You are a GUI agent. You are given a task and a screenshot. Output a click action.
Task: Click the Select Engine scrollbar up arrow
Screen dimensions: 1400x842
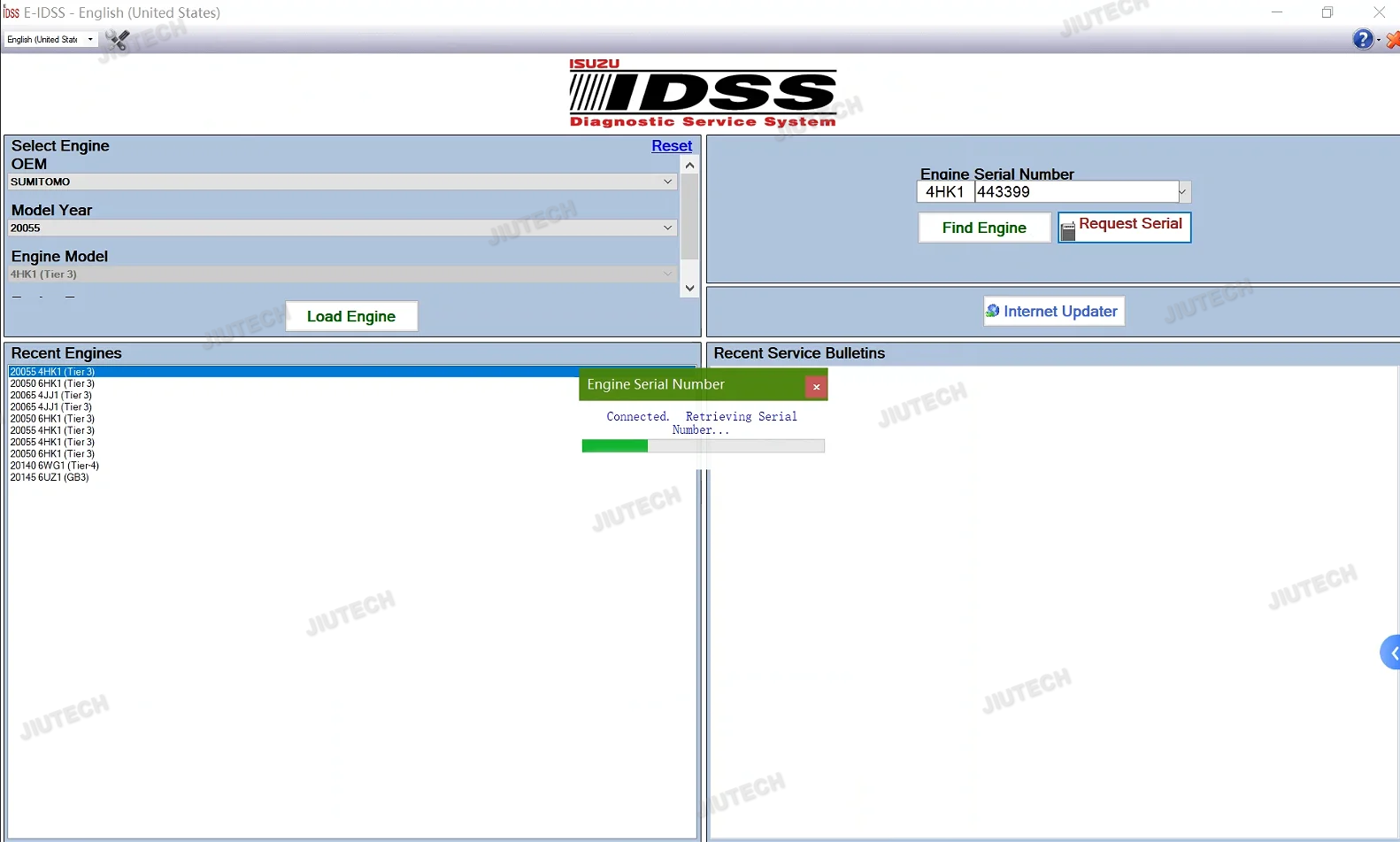coord(689,165)
